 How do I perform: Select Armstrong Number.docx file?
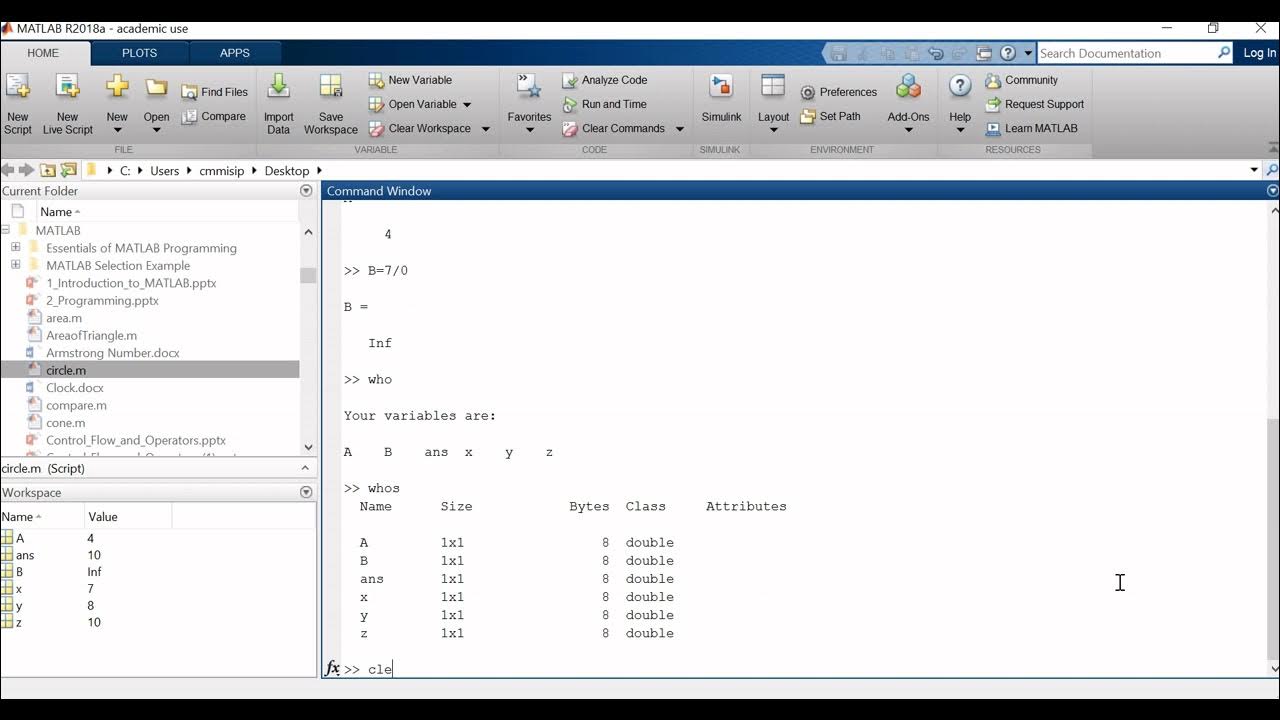click(x=113, y=353)
